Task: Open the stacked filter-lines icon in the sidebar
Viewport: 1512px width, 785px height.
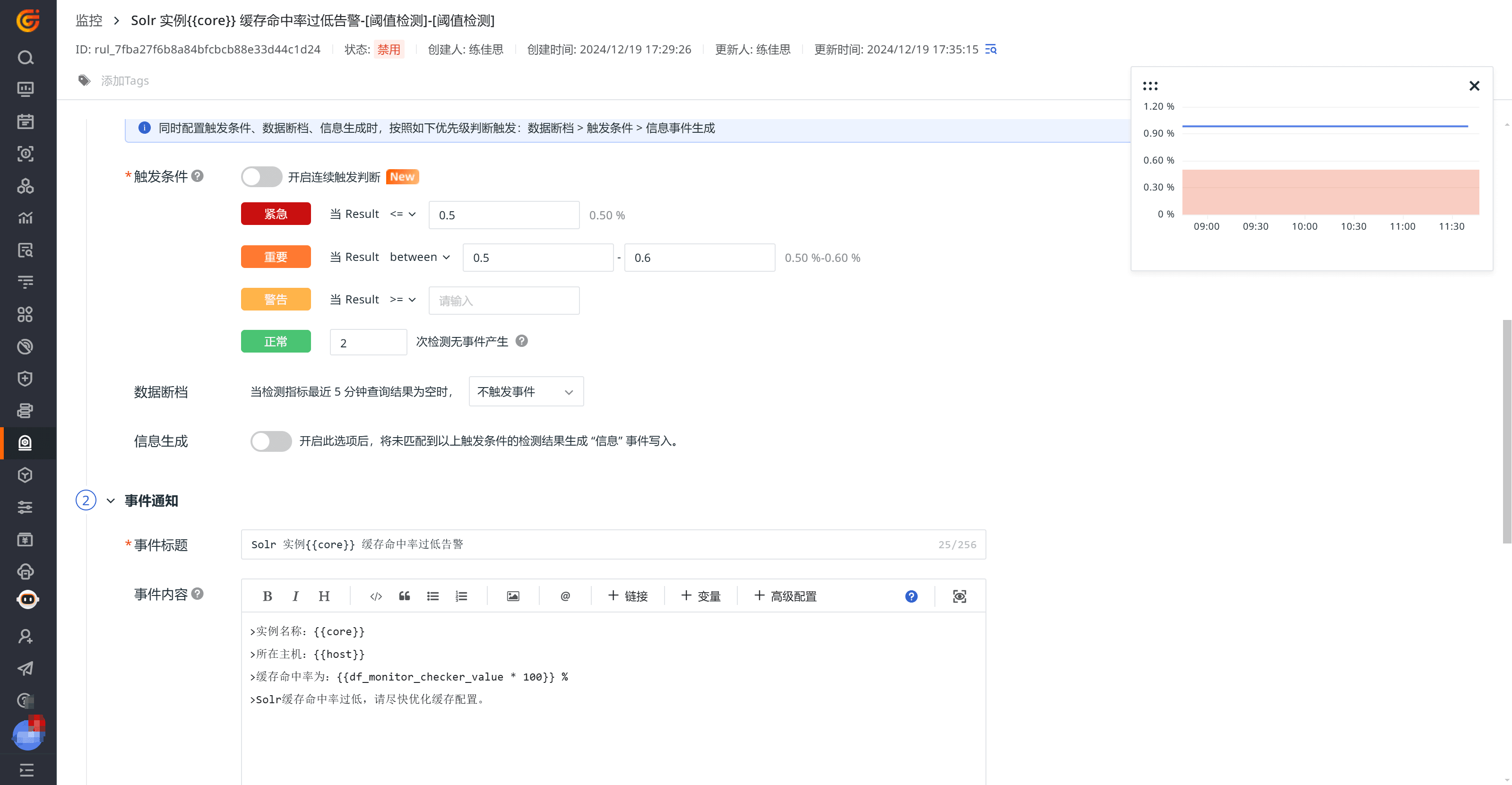Action: click(25, 282)
